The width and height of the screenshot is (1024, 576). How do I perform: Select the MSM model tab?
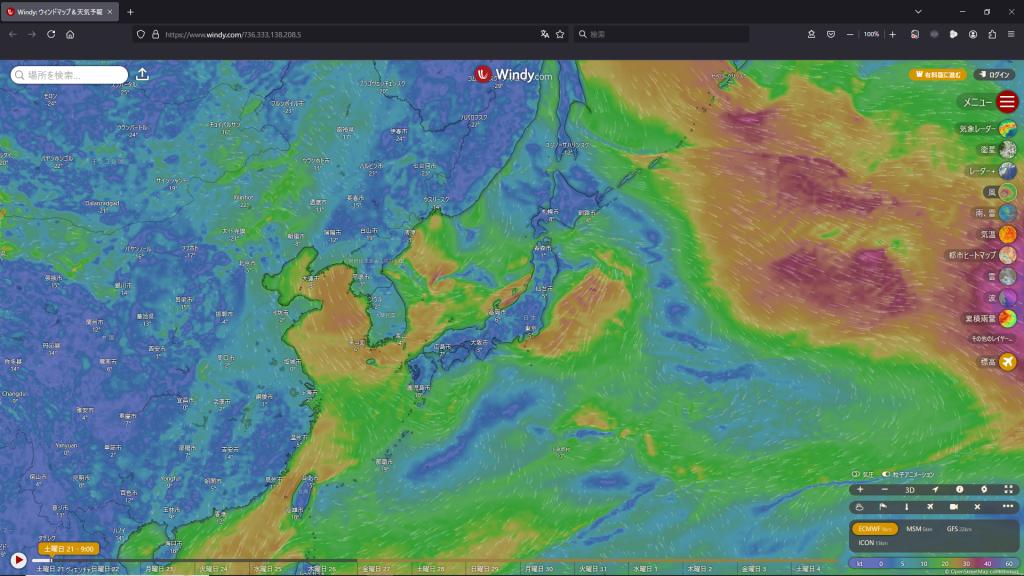[918, 528]
